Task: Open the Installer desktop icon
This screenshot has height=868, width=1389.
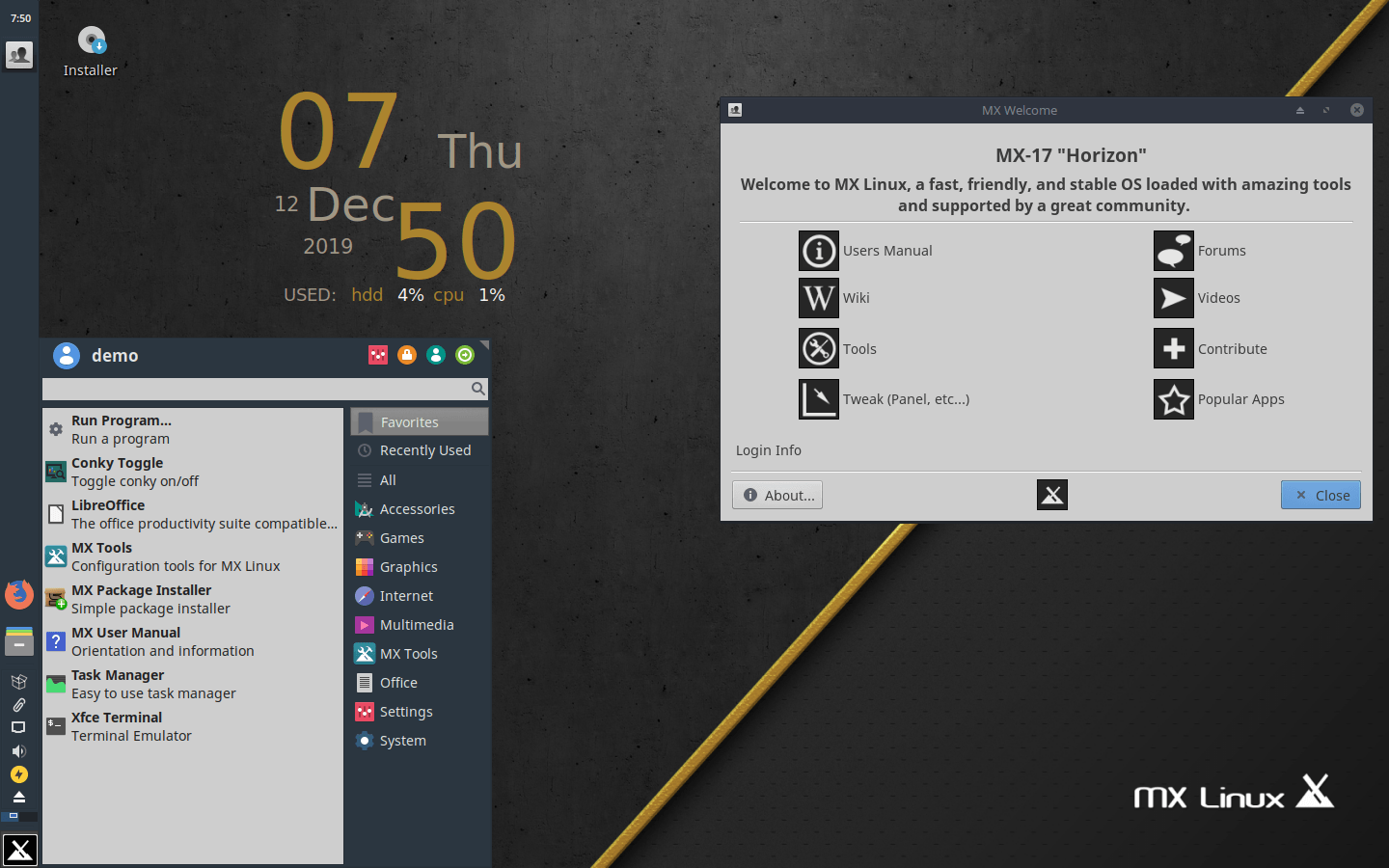Action: coord(91,52)
